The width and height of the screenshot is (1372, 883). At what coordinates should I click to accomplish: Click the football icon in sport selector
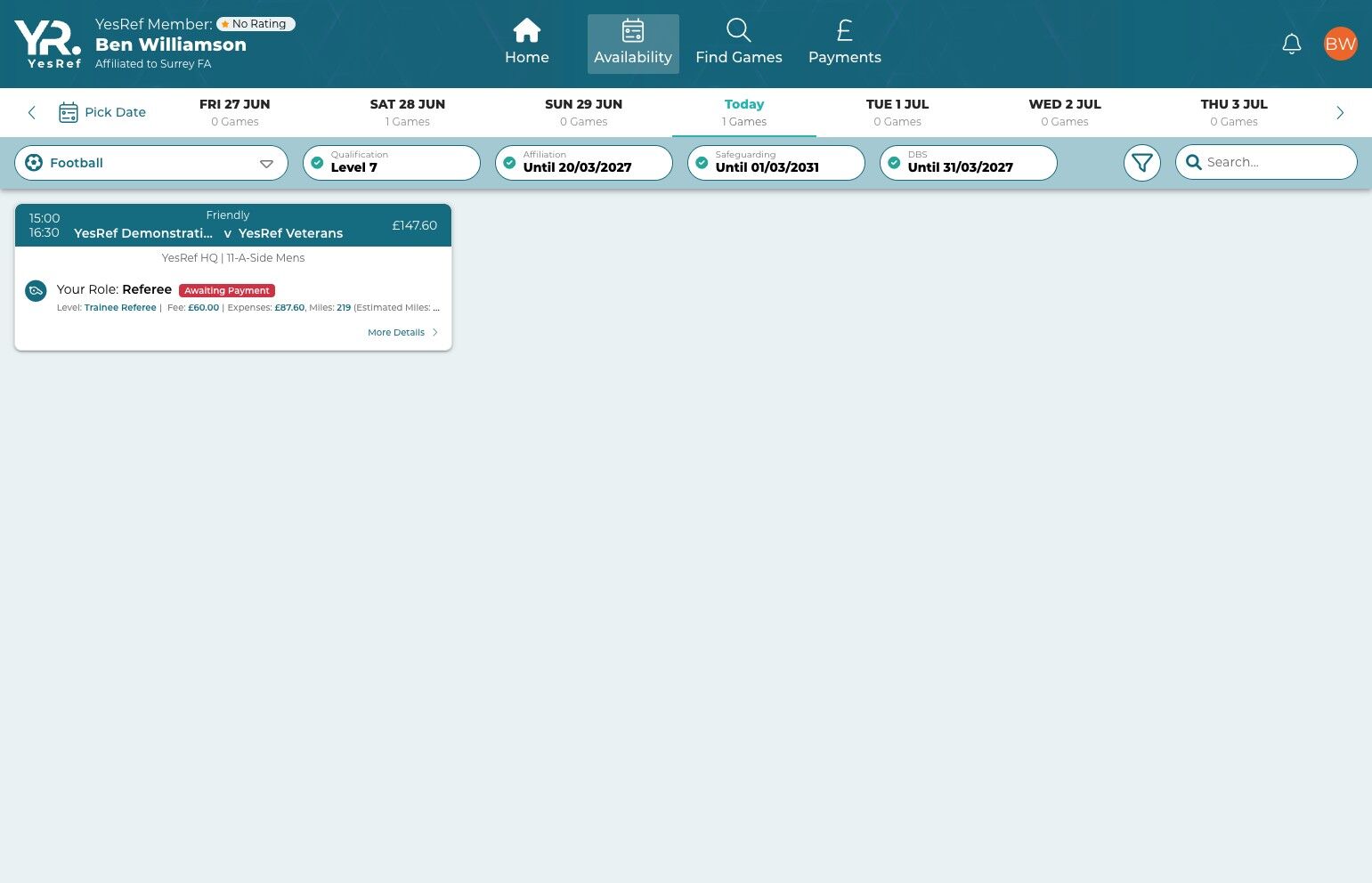tap(34, 163)
